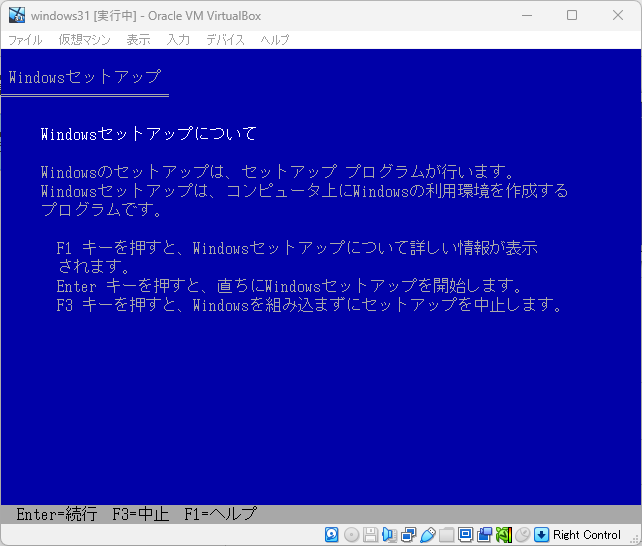Click the audio speaker status icon
The height and width of the screenshot is (546, 642).
point(389,535)
